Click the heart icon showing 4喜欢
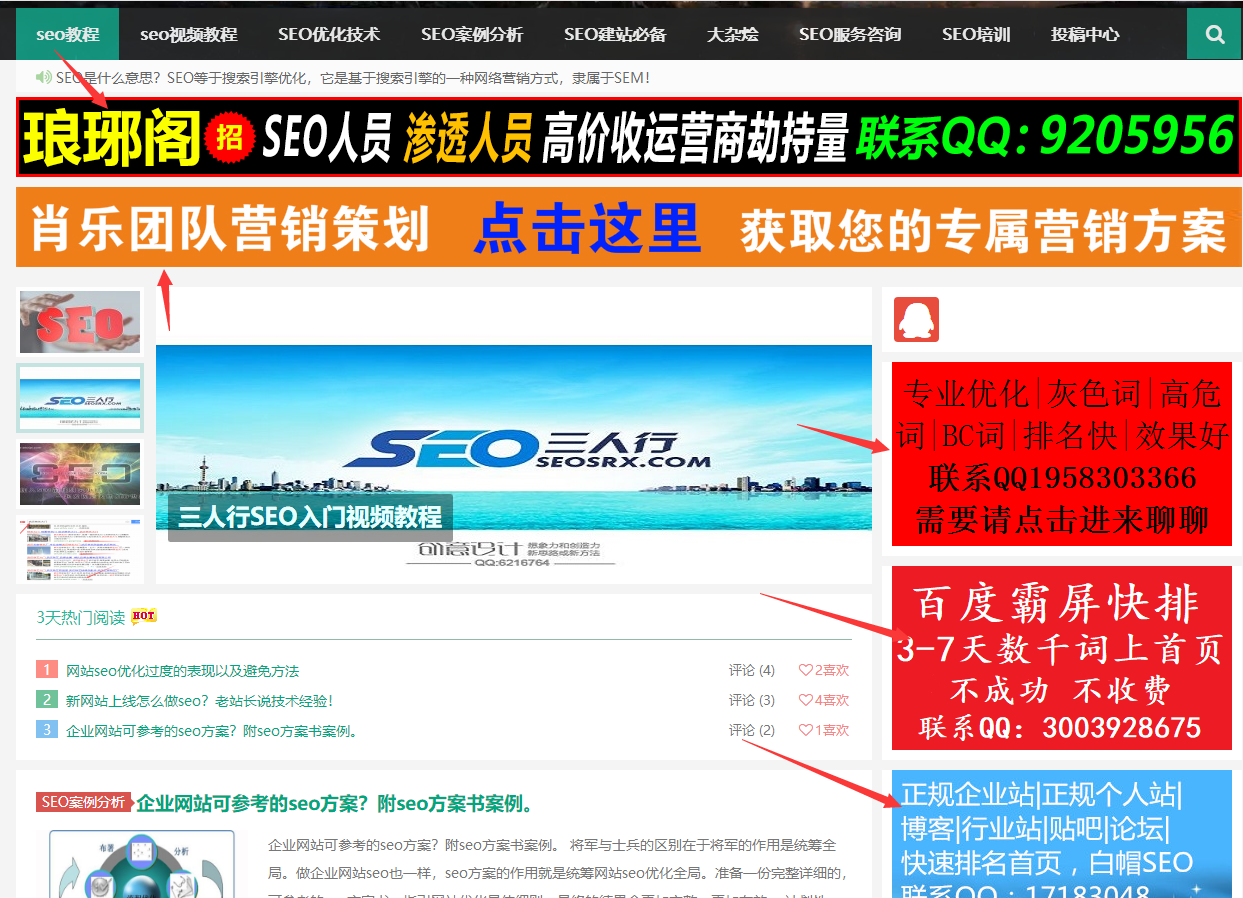 (806, 700)
